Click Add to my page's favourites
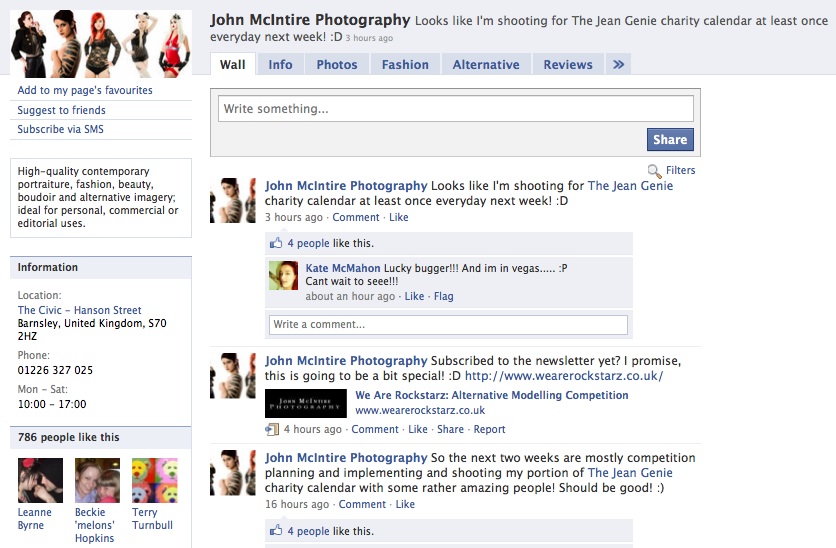The image size is (836, 548). tap(85, 90)
